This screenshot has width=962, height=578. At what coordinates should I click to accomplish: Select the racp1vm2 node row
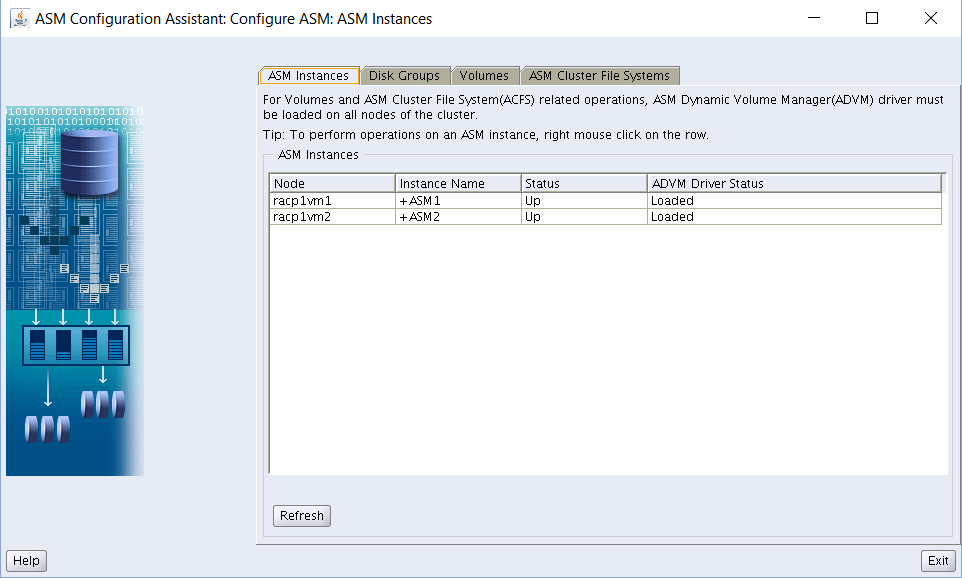coord(332,217)
